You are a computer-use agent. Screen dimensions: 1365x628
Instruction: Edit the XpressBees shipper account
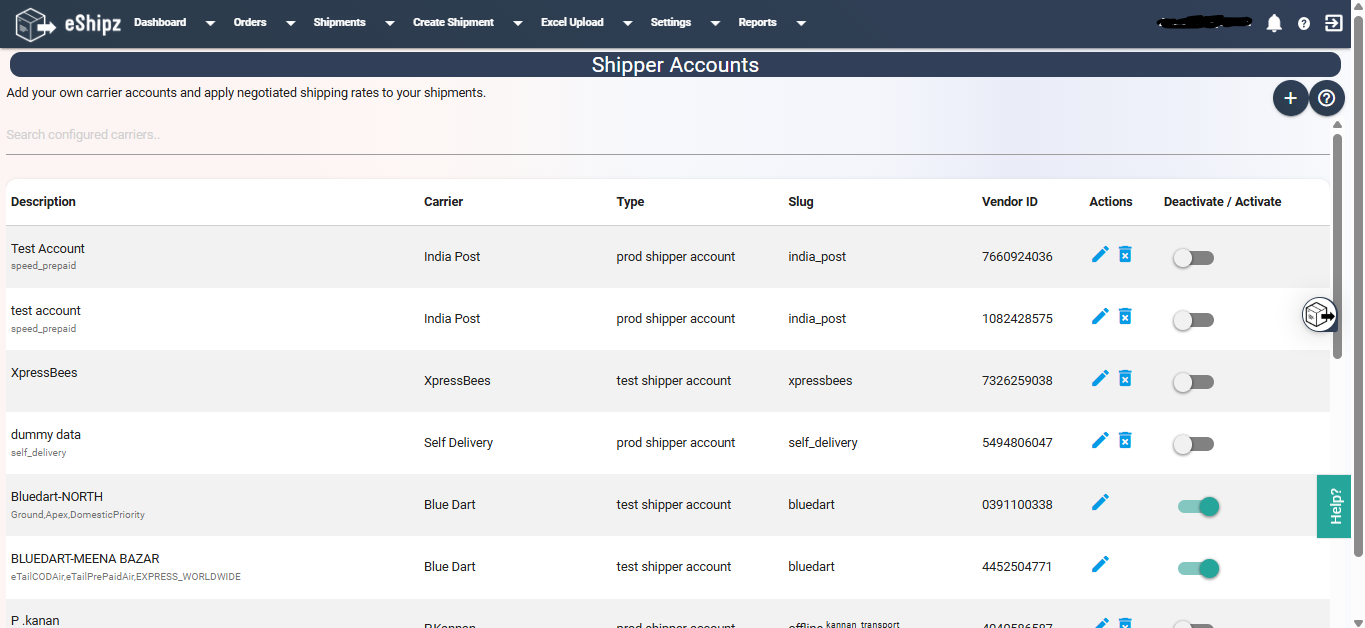coord(1100,378)
